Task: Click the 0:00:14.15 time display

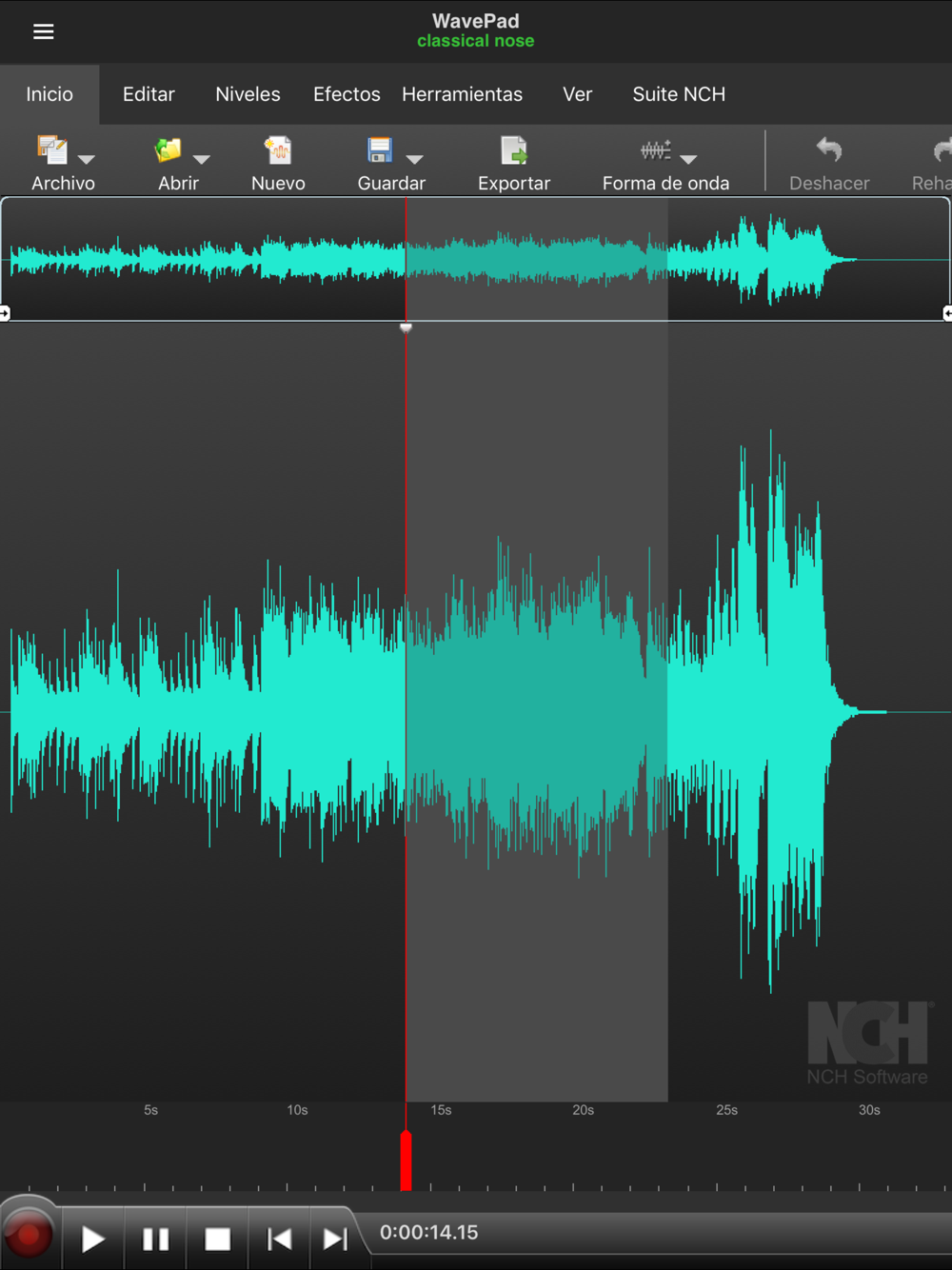Action: [x=428, y=1232]
